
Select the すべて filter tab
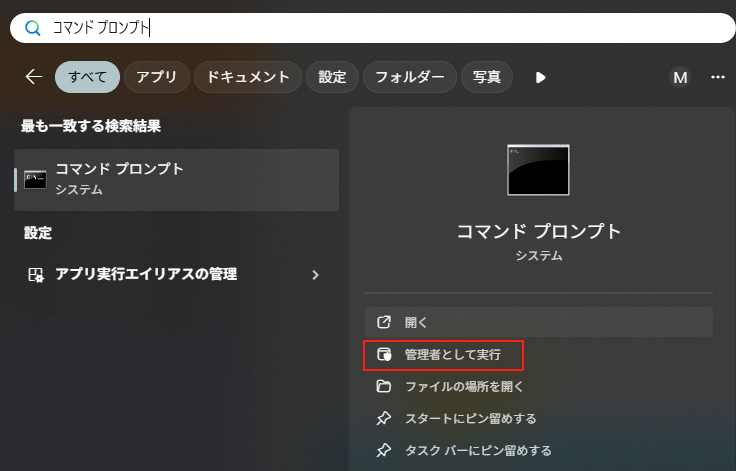[x=87, y=77]
